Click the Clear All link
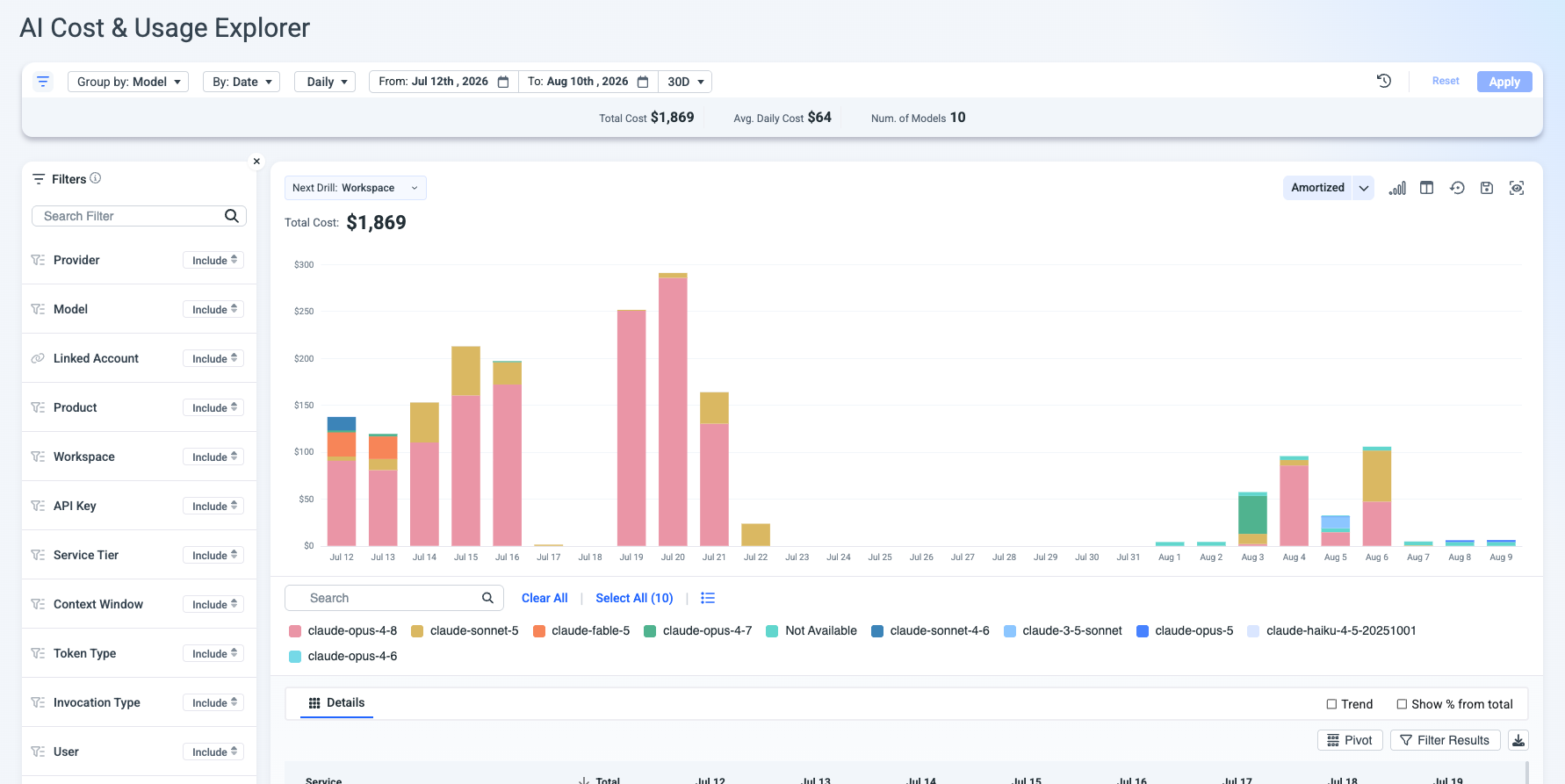1565x784 pixels. pos(545,598)
